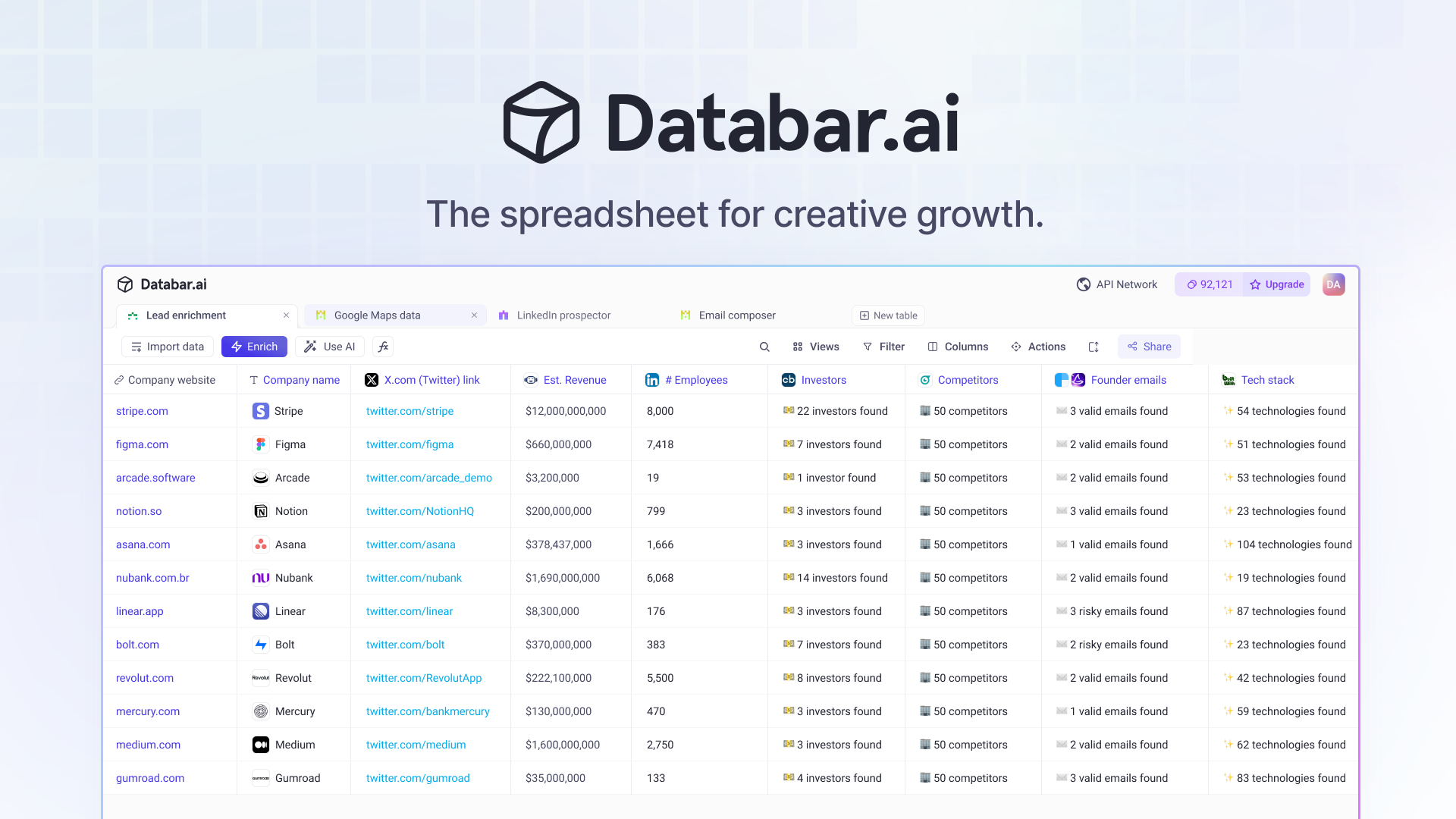Click the search icon
The image size is (1456, 819).
click(x=764, y=346)
